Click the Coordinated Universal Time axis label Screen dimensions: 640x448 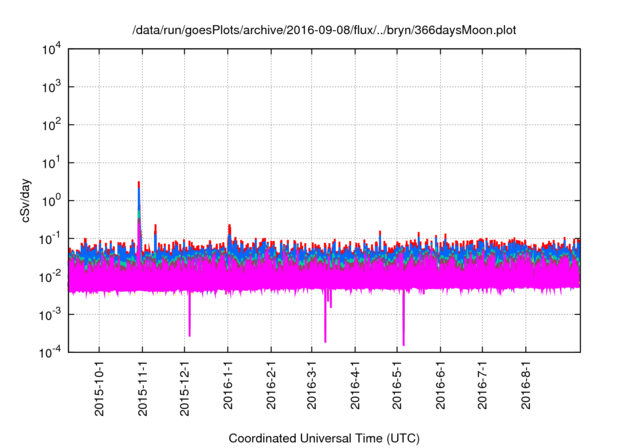tap(324, 438)
